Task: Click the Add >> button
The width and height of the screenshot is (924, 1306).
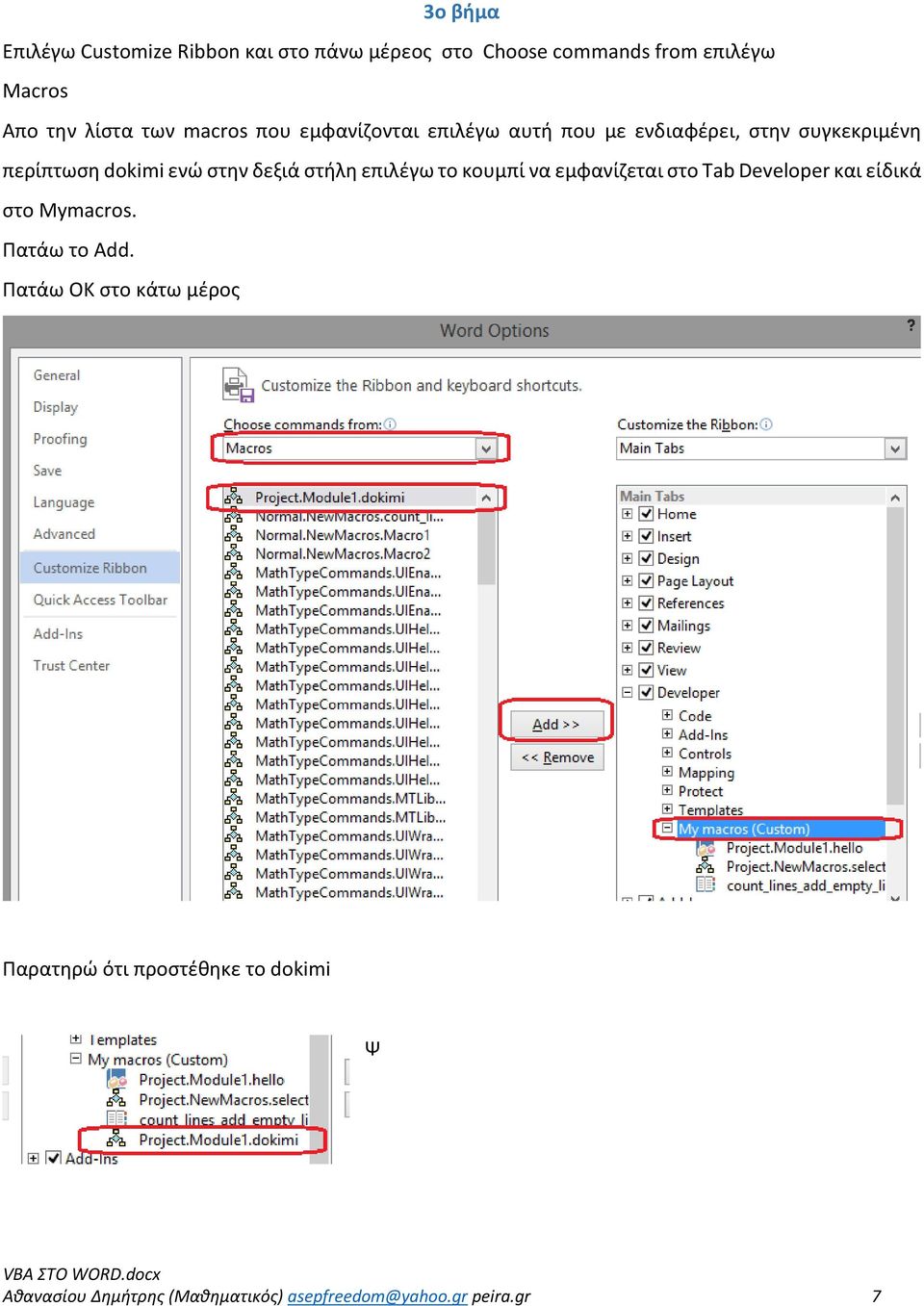Action: [556, 724]
